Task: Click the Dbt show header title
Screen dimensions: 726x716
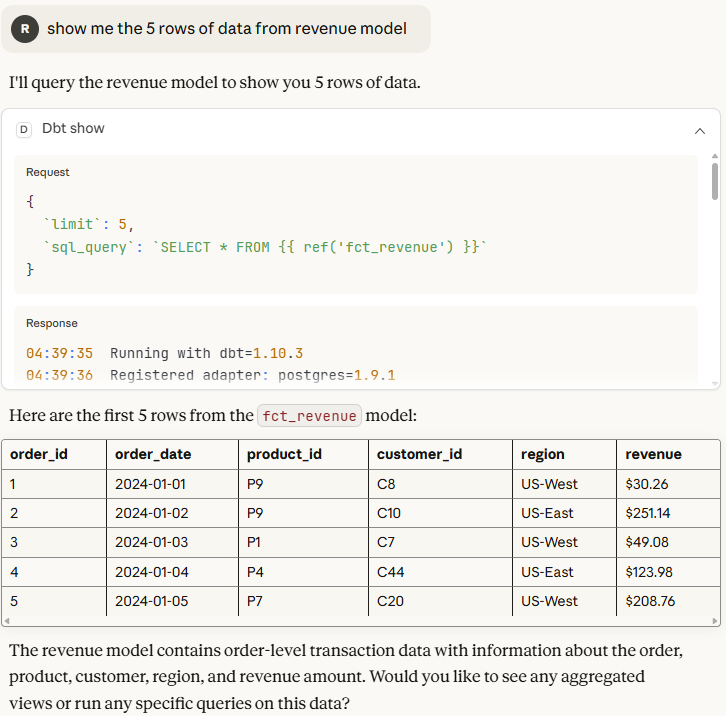Action: pyautogui.click(x=73, y=129)
